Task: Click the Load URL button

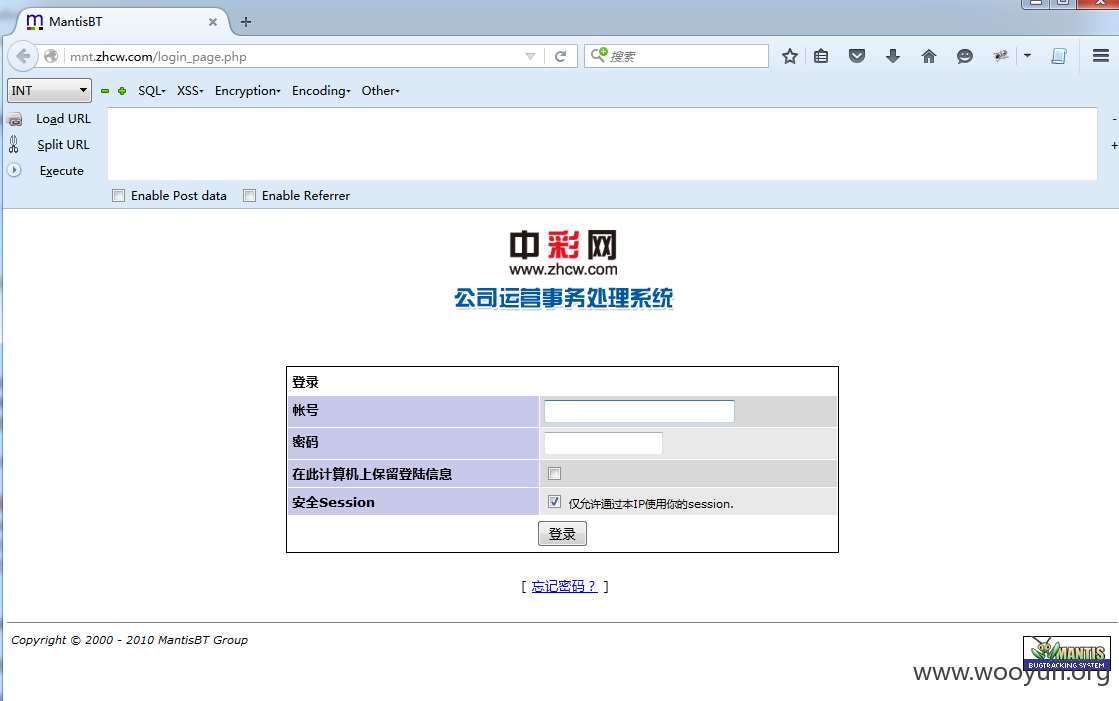Action: (64, 119)
